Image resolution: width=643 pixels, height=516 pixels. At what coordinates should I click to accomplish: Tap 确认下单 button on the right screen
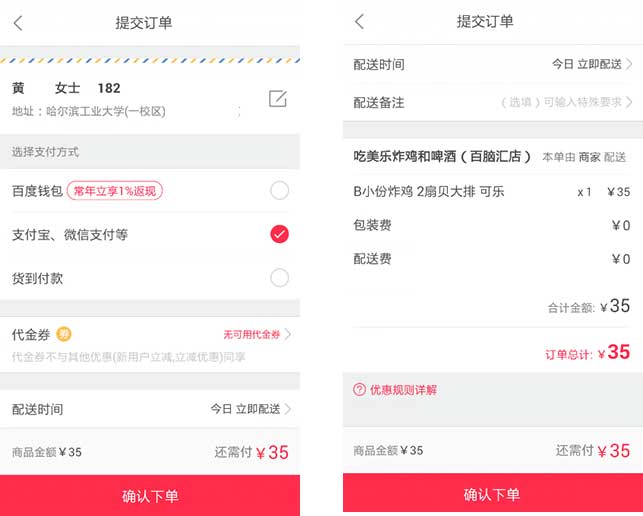493,493
